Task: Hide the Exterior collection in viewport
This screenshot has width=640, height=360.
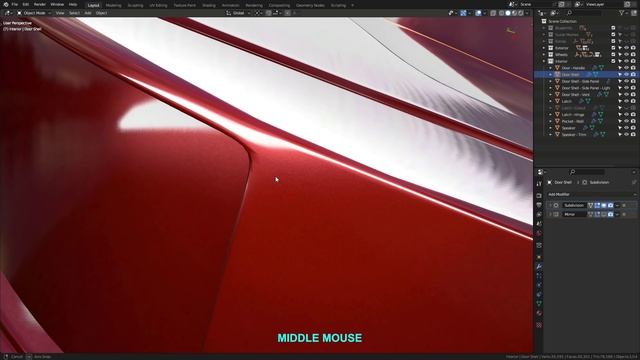Action: pyautogui.click(x=627, y=48)
